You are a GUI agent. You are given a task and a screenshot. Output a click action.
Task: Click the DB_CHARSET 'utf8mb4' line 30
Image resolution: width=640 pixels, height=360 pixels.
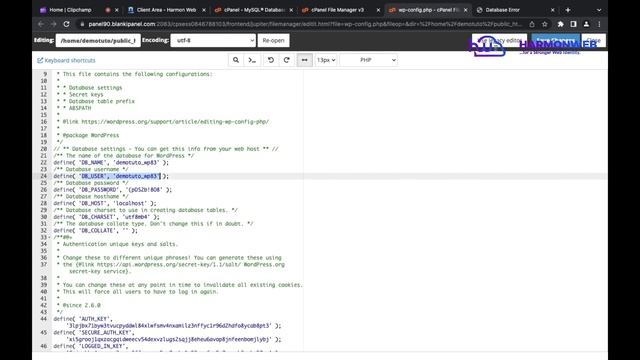pyautogui.click(x=107, y=217)
